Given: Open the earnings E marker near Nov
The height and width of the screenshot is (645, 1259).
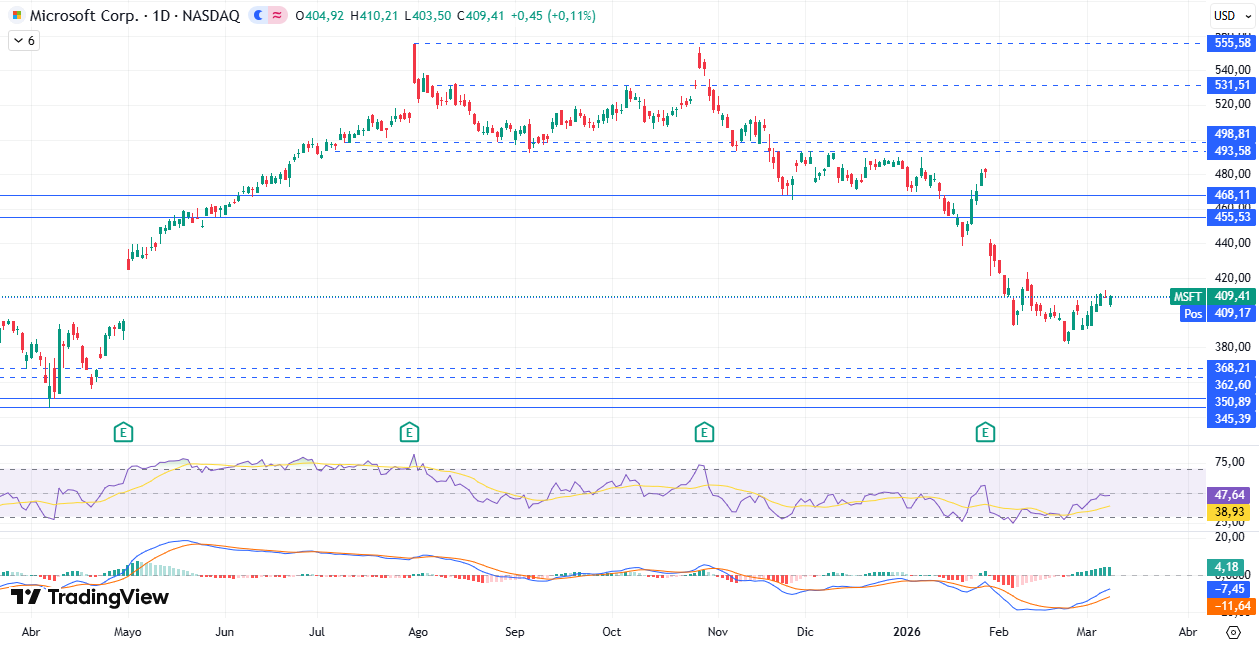Looking at the screenshot, I should click(x=704, y=433).
